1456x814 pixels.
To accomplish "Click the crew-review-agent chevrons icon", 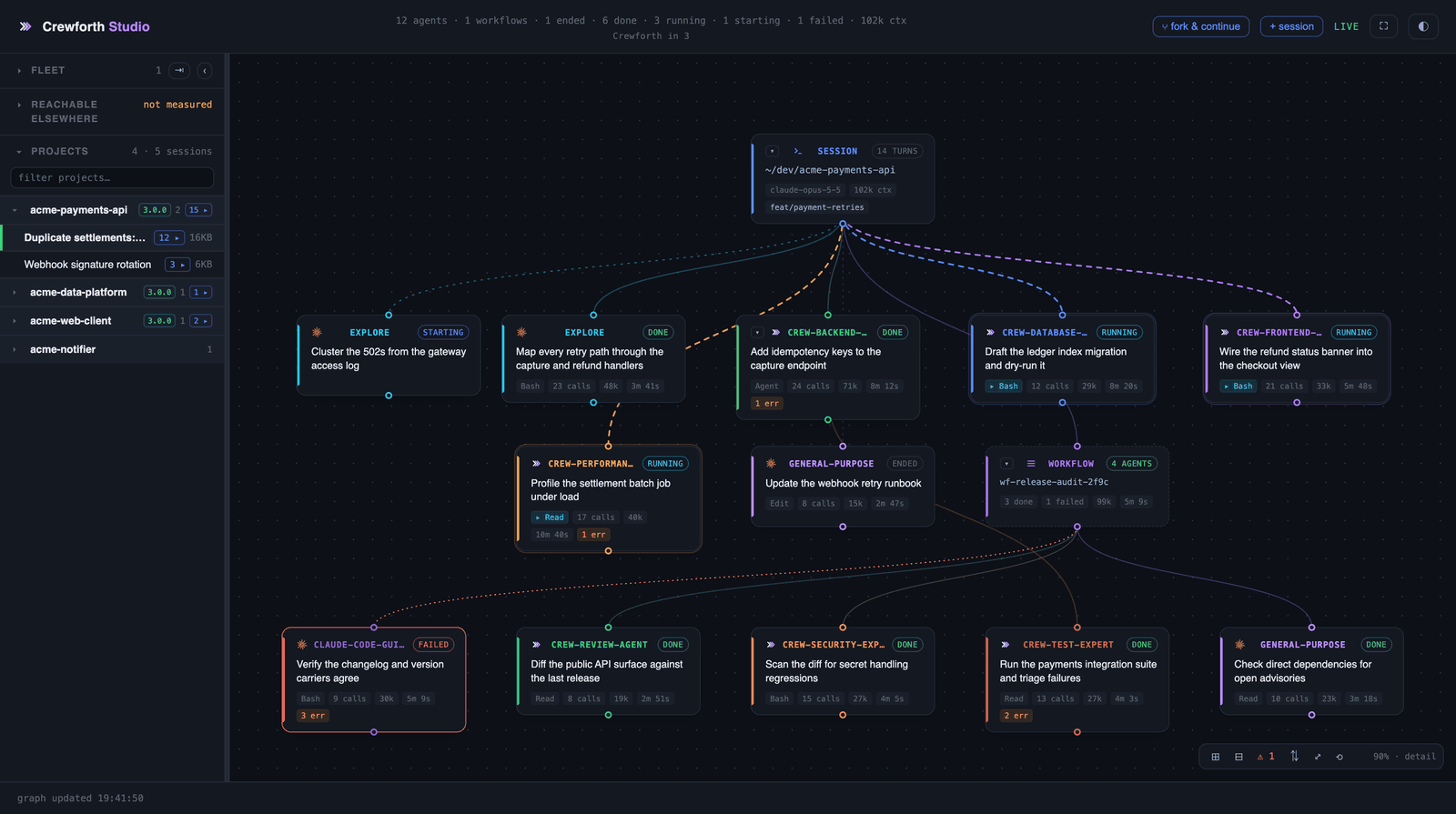I will tap(536, 645).
